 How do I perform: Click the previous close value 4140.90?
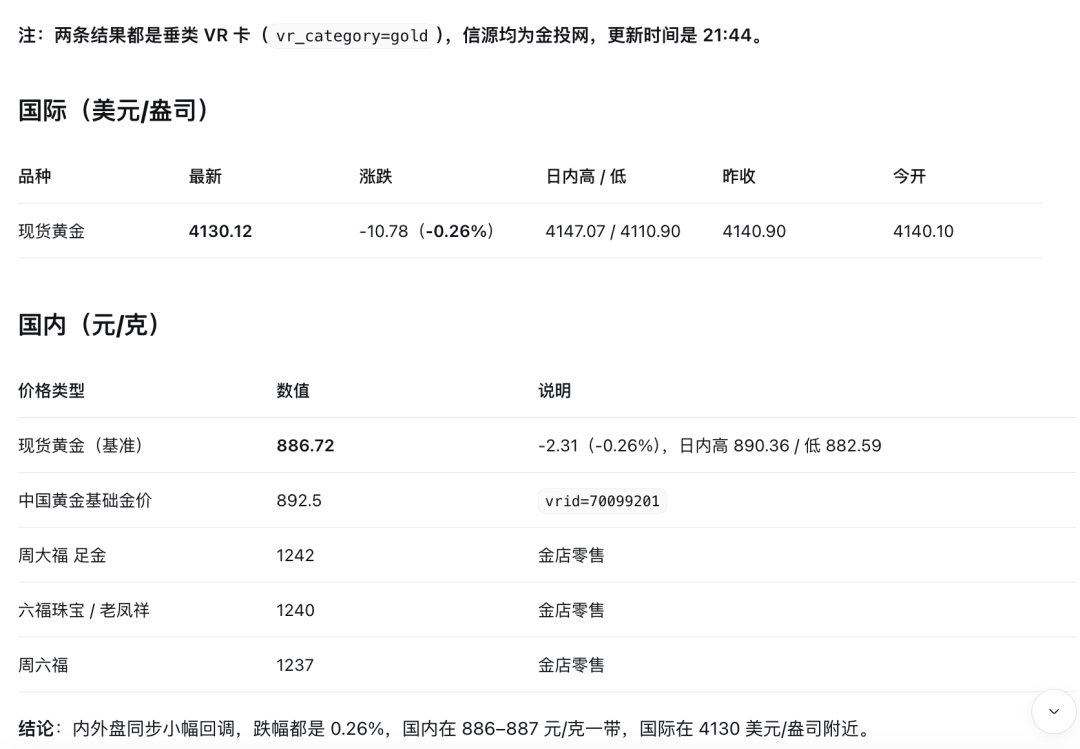pos(754,232)
